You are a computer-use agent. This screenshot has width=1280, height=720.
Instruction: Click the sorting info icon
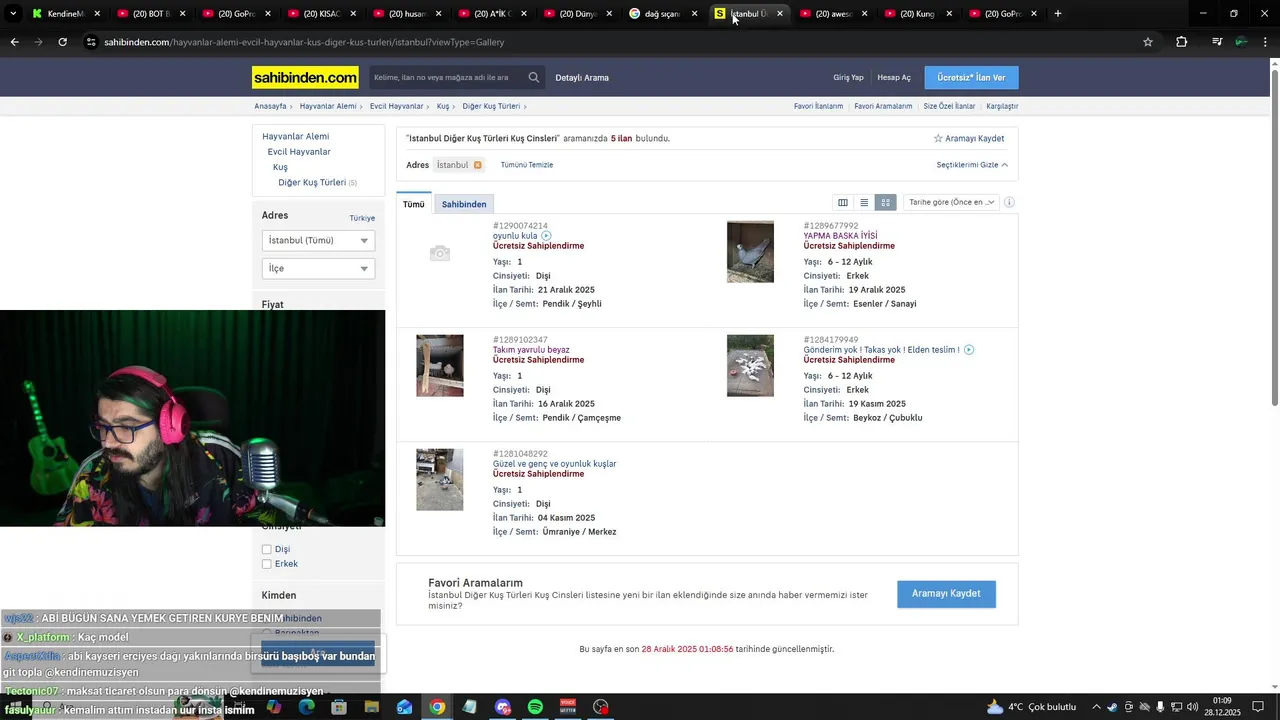coord(1009,202)
